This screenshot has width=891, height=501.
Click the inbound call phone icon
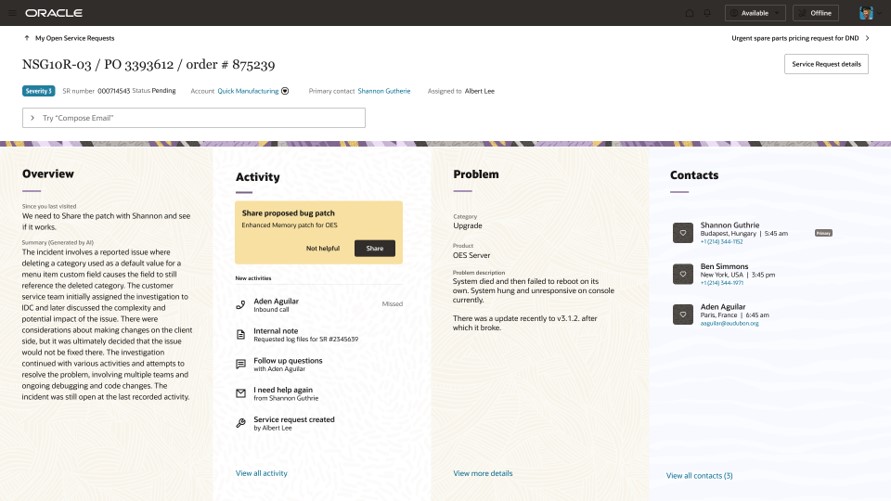pos(241,305)
